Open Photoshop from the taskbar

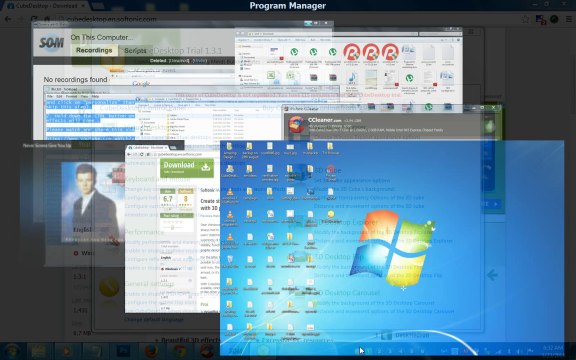pos(123,351)
